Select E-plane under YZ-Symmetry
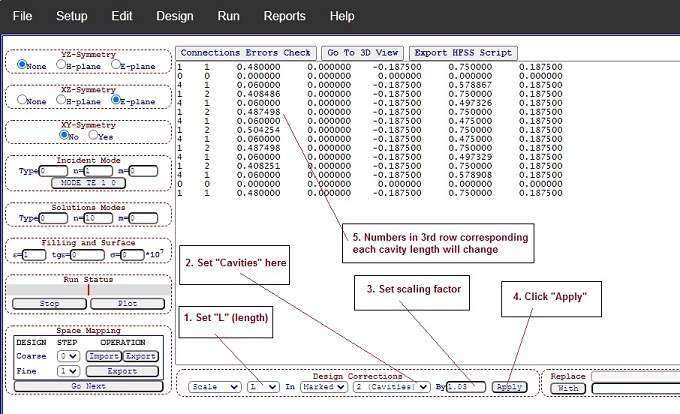This screenshot has width=680, height=414. coord(116,64)
